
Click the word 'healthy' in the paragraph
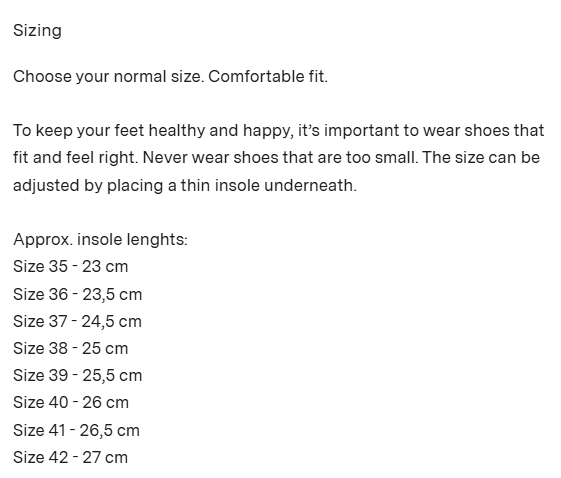(176, 131)
